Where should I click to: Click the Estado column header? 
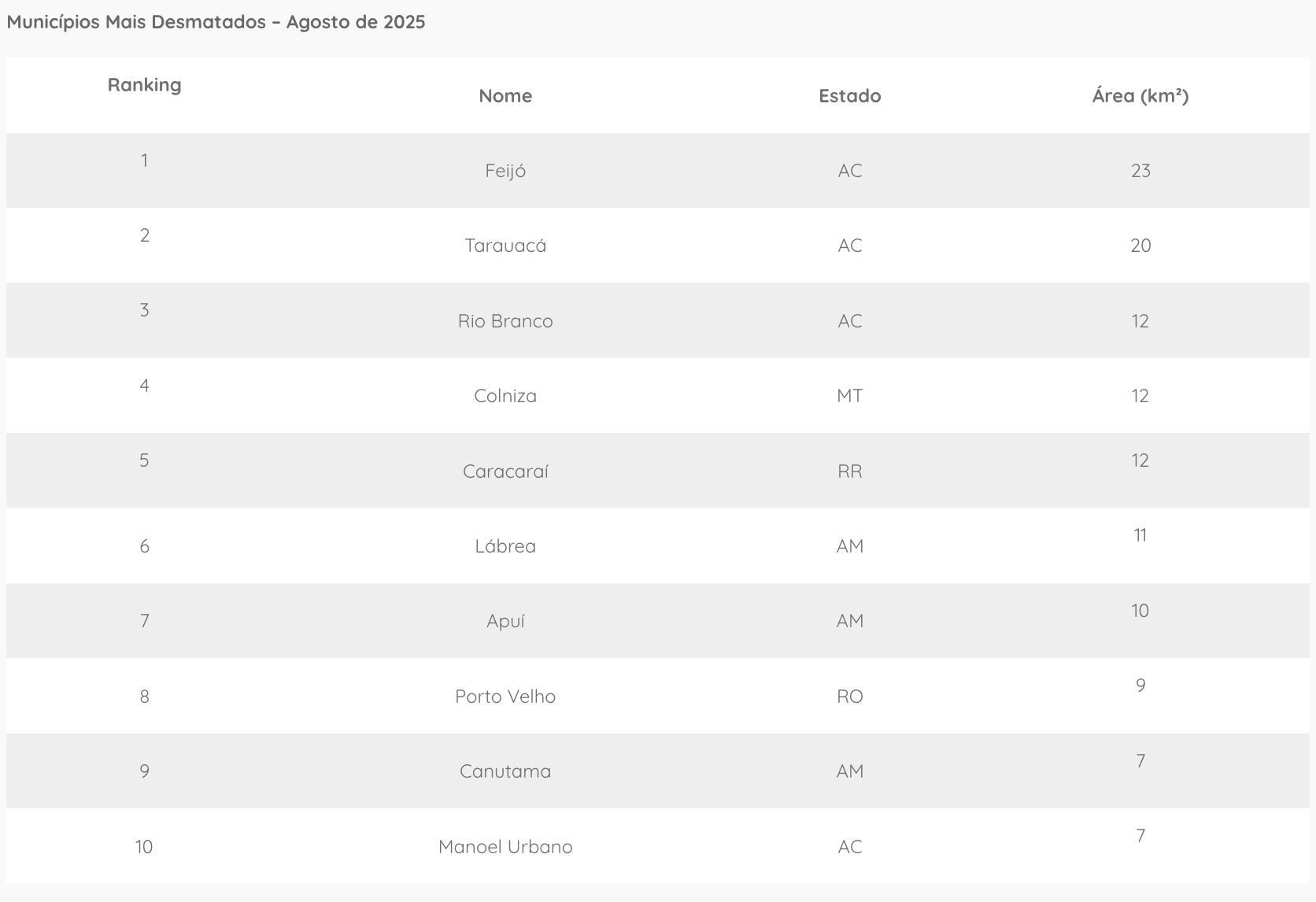(x=849, y=96)
